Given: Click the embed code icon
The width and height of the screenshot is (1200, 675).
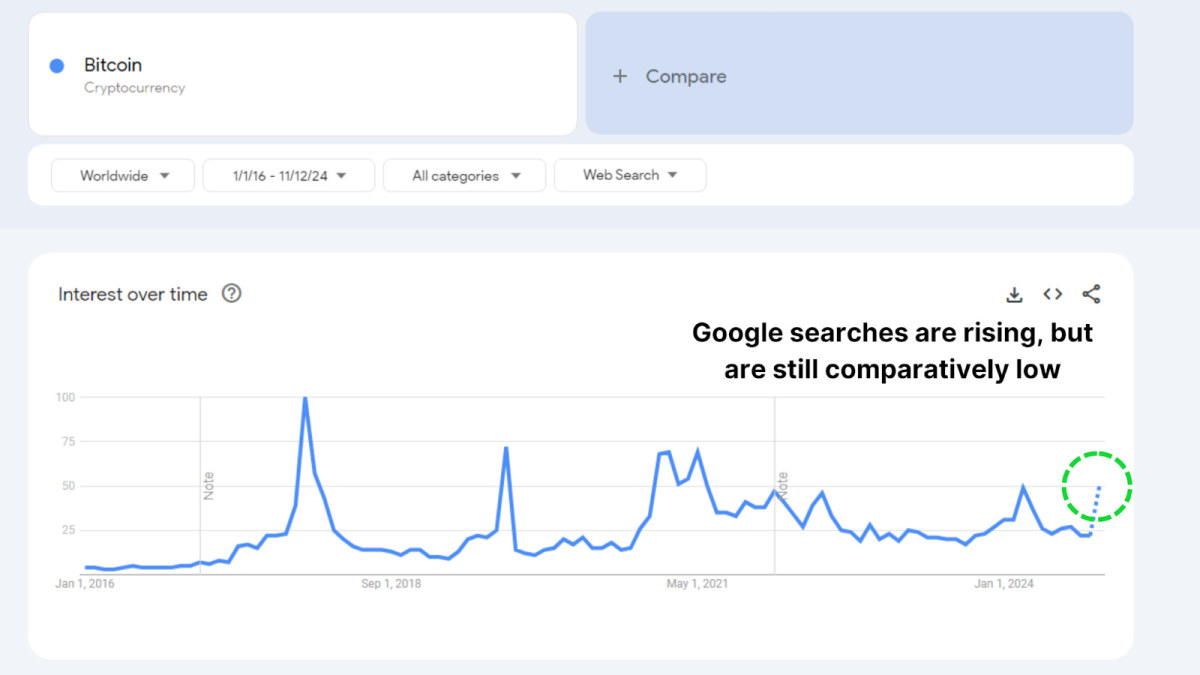Looking at the screenshot, I should pos(1052,294).
